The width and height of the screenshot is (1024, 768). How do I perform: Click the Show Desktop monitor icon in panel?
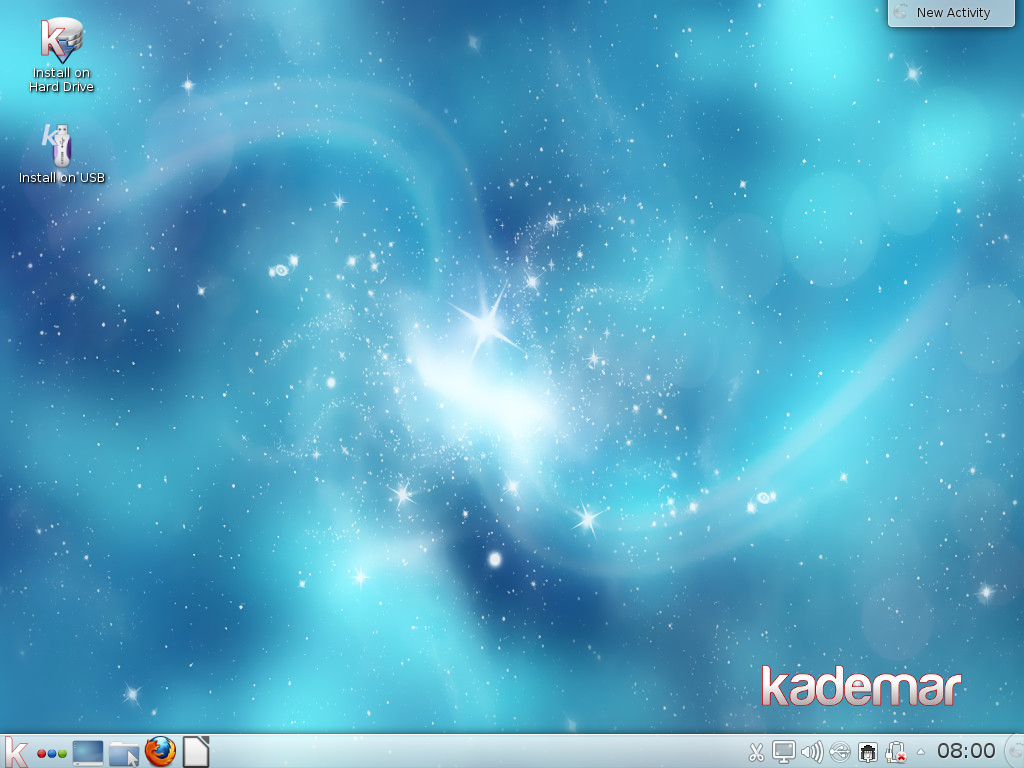[x=88, y=752]
